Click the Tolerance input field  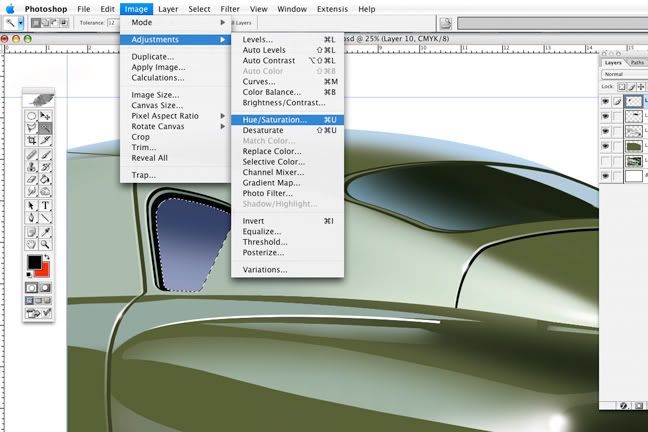coord(113,23)
